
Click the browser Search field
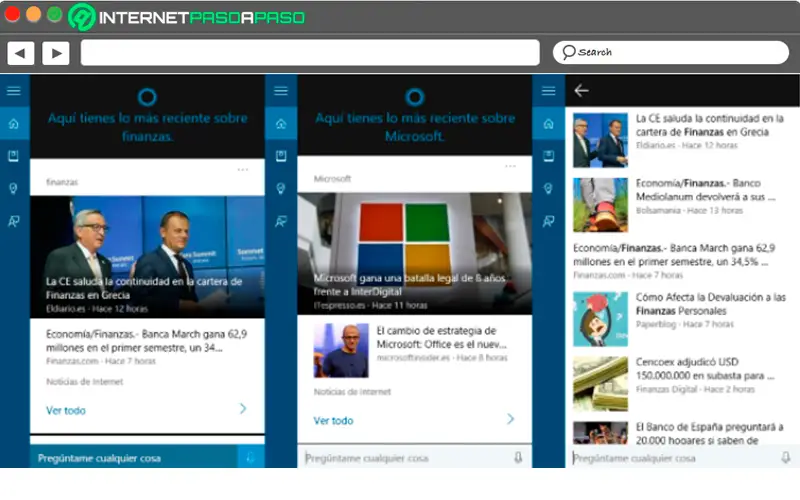(x=670, y=52)
